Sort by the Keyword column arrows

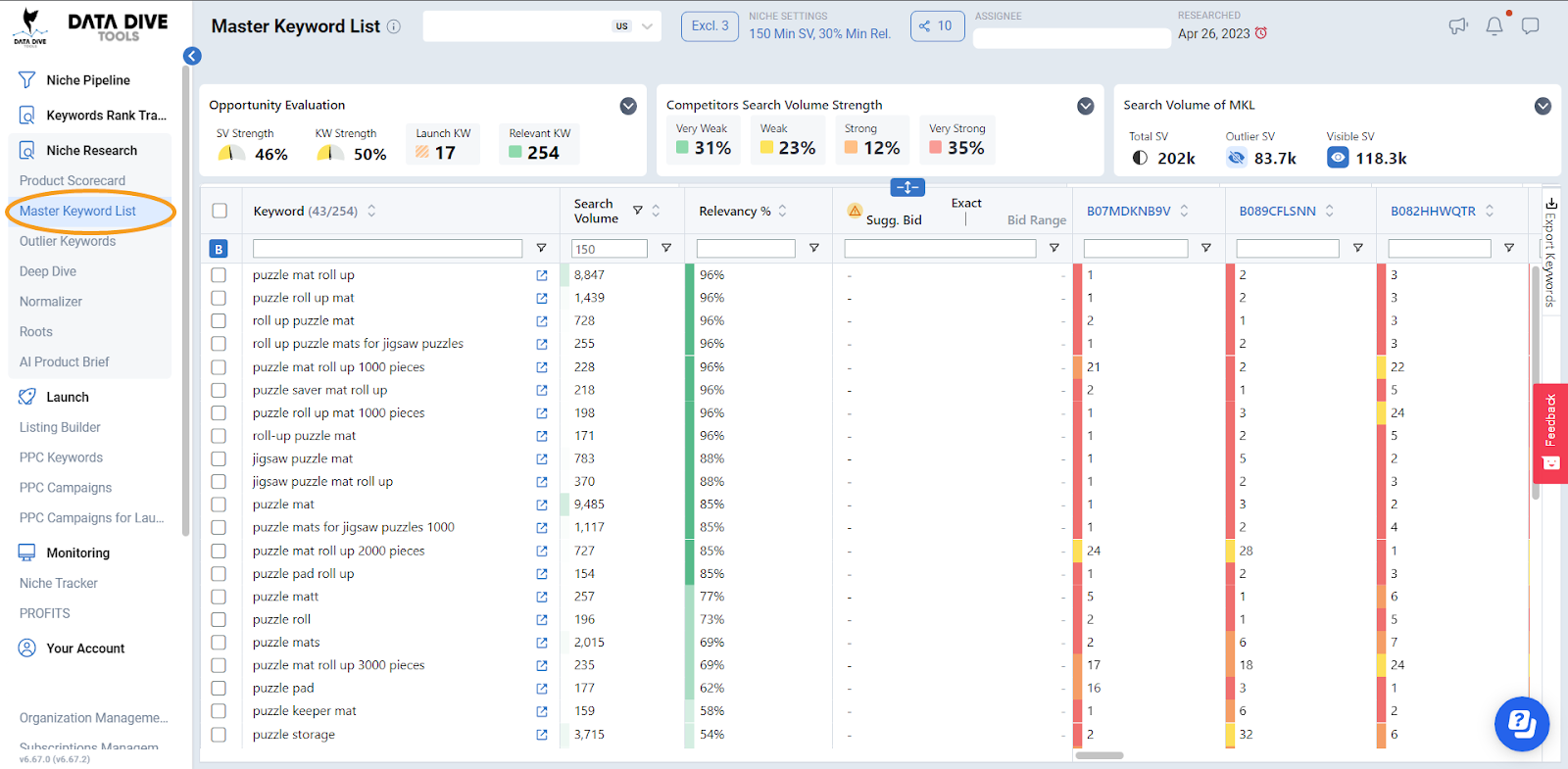[x=371, y=211]
